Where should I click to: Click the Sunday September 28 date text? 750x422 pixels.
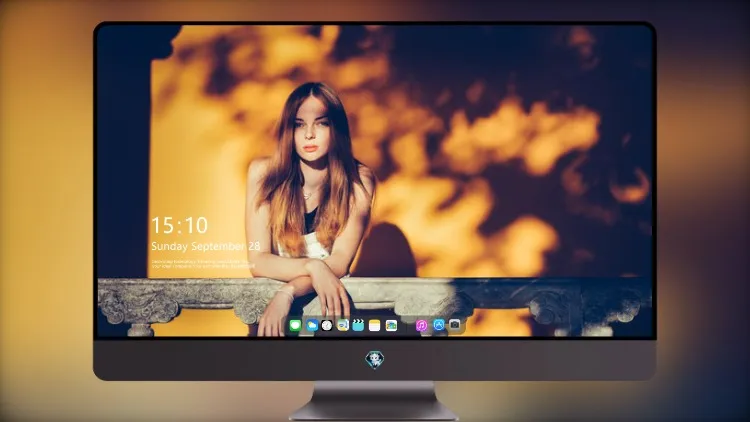point(206,246)
